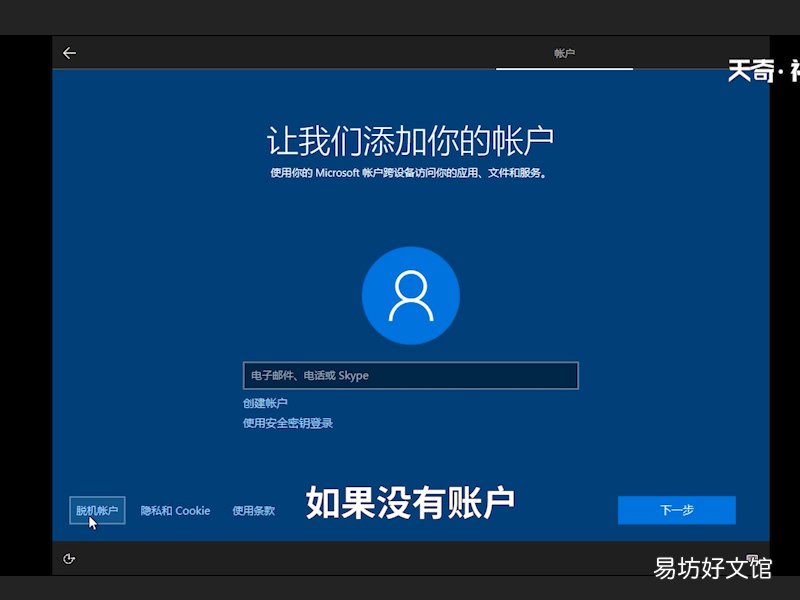
Task: View the 使用条款 link
Action: coord(254,510)
